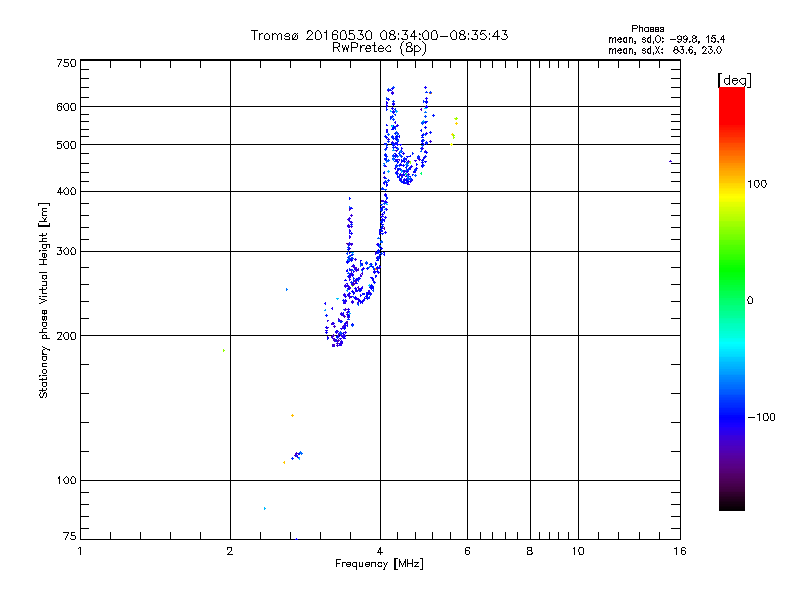Click the 'RwPretec (8p)' subtitle

379,48
